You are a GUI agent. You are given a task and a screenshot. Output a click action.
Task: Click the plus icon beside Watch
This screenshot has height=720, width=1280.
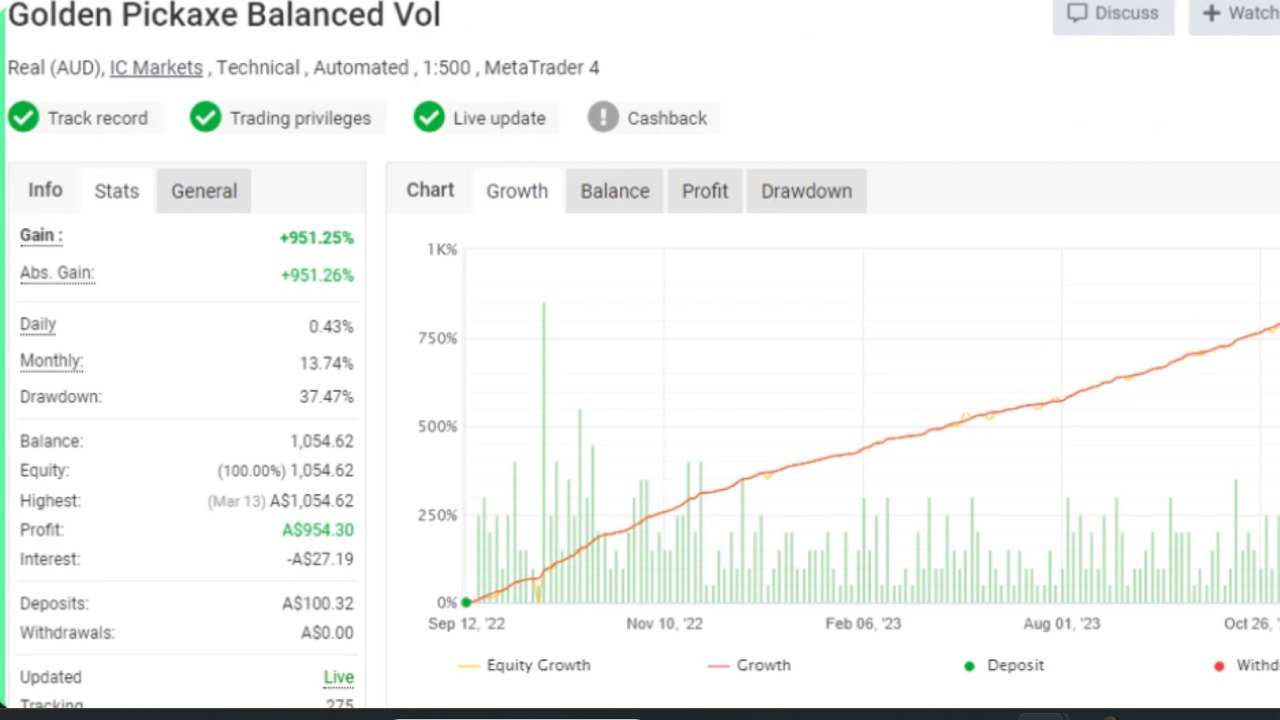point(1211,13)
